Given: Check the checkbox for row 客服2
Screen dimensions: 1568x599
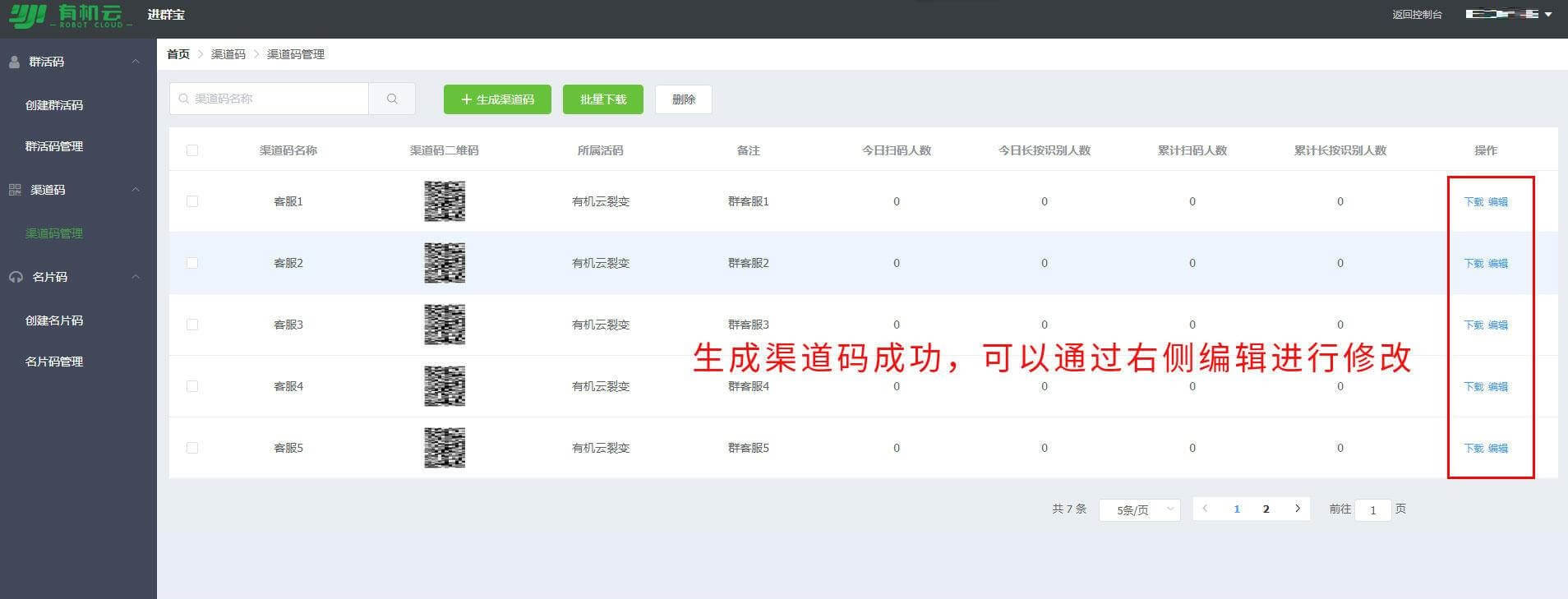Looking at the screenshot, I should (192, 263).
